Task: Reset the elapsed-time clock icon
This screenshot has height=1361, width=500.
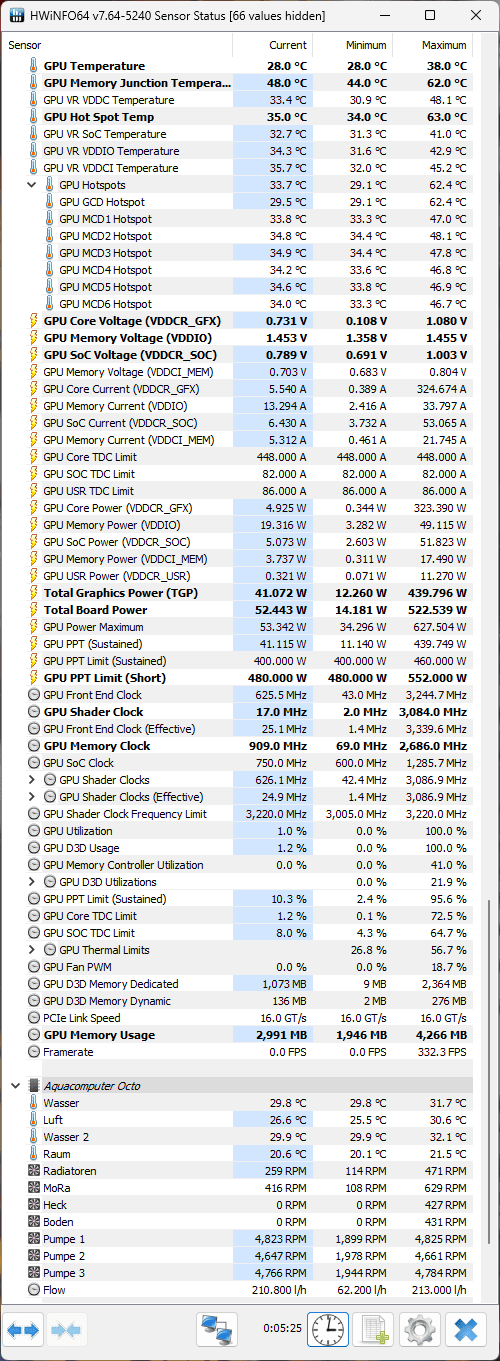Action: pyautogui.click(x=328, y=1330)
